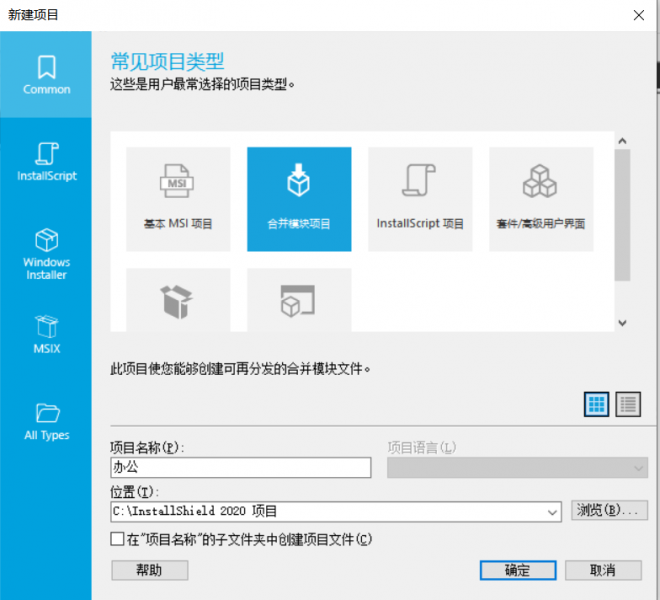Cancel with the 取消 button

point(603,570)
